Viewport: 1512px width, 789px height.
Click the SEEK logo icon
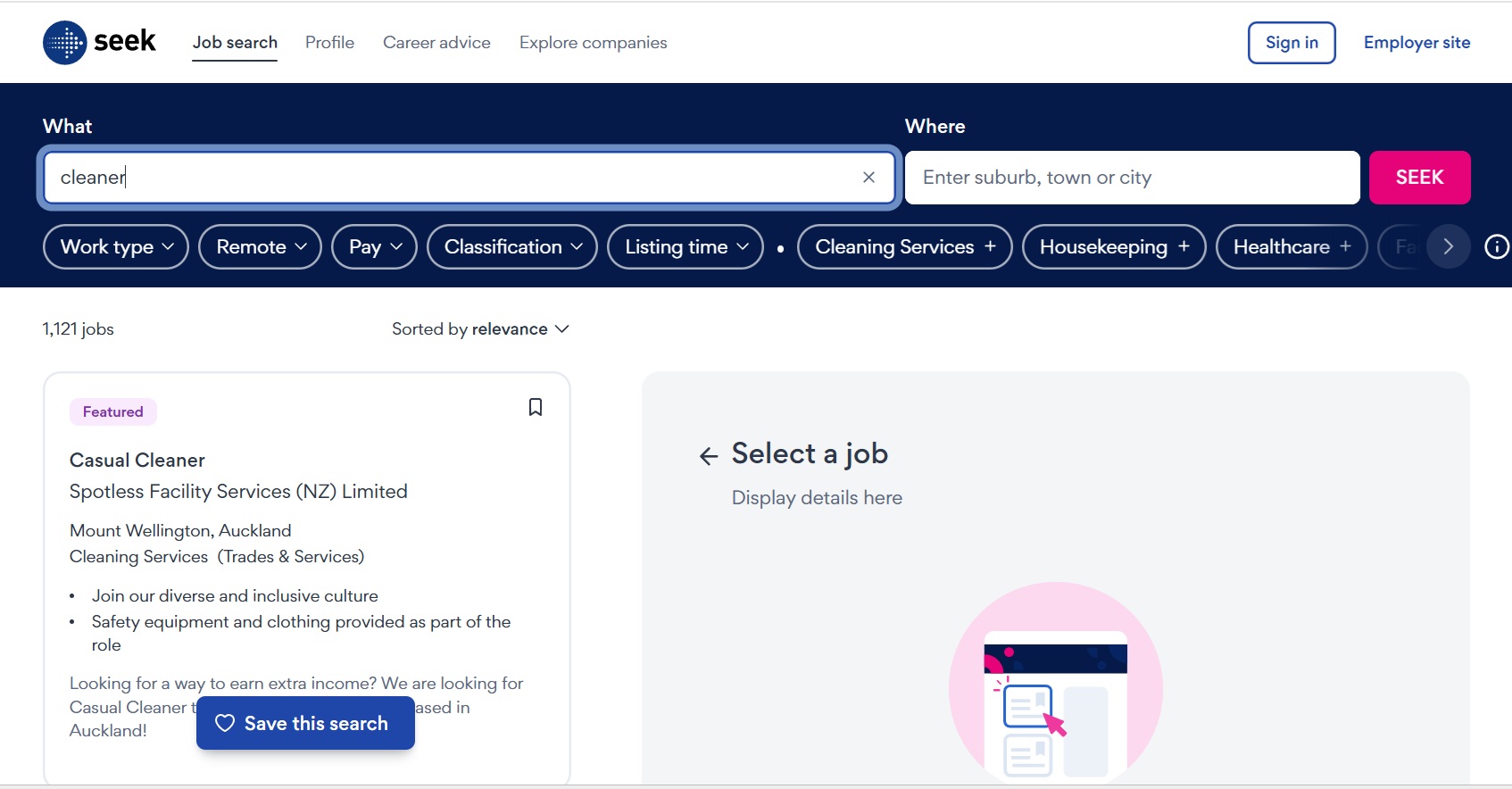(x=65, y=42)
